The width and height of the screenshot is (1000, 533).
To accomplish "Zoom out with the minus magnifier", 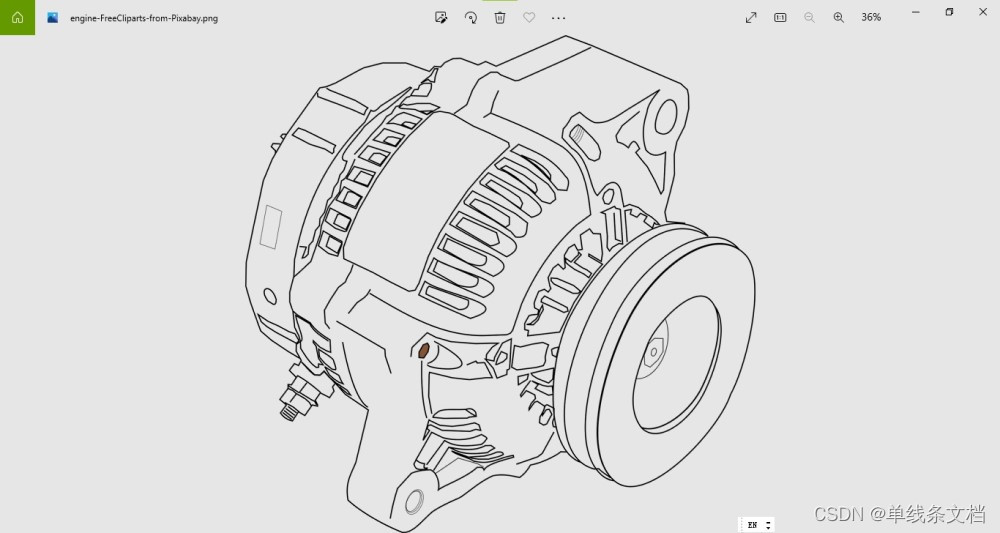I will (809, 17).
